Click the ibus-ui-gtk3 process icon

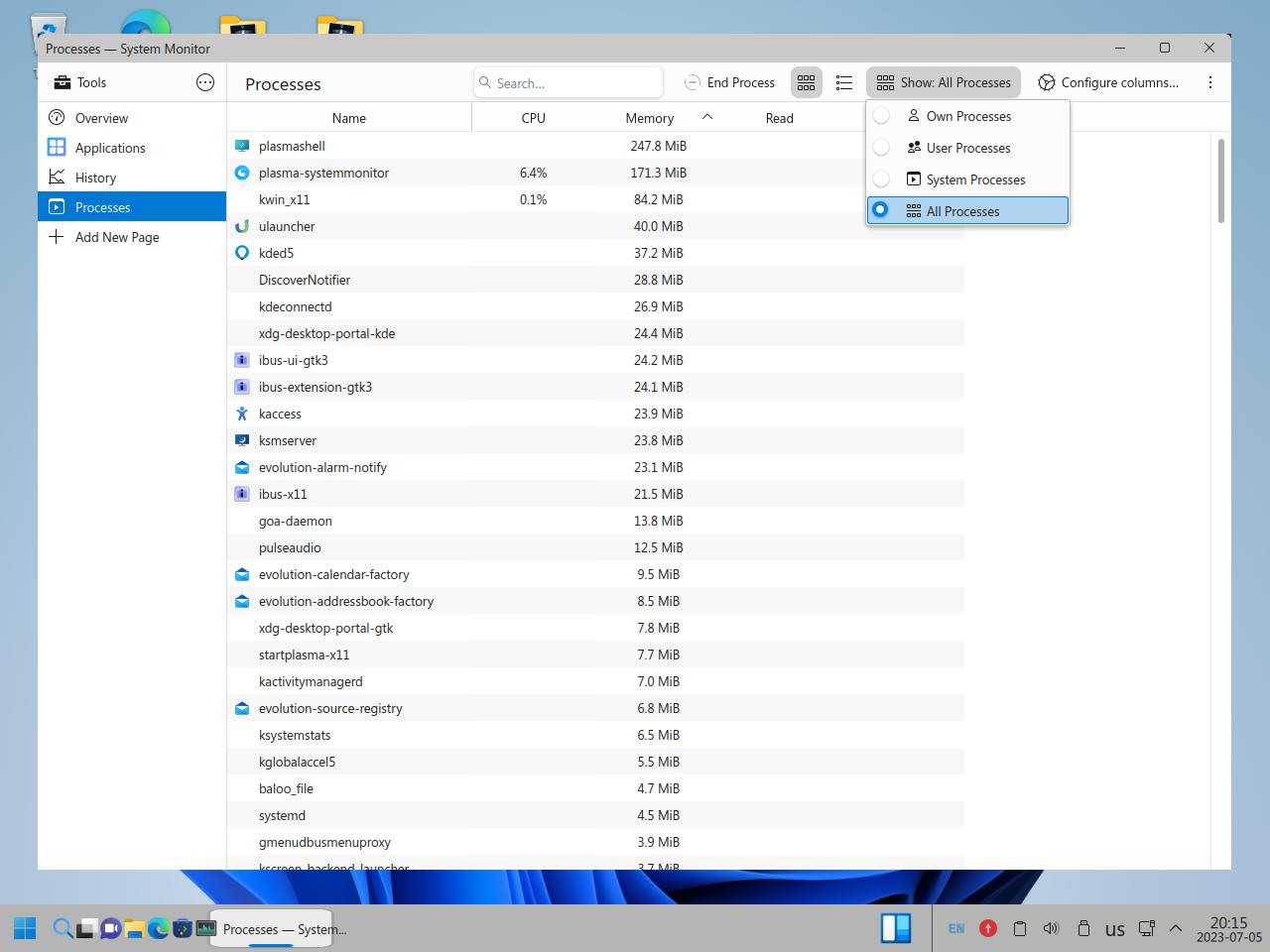241,360
